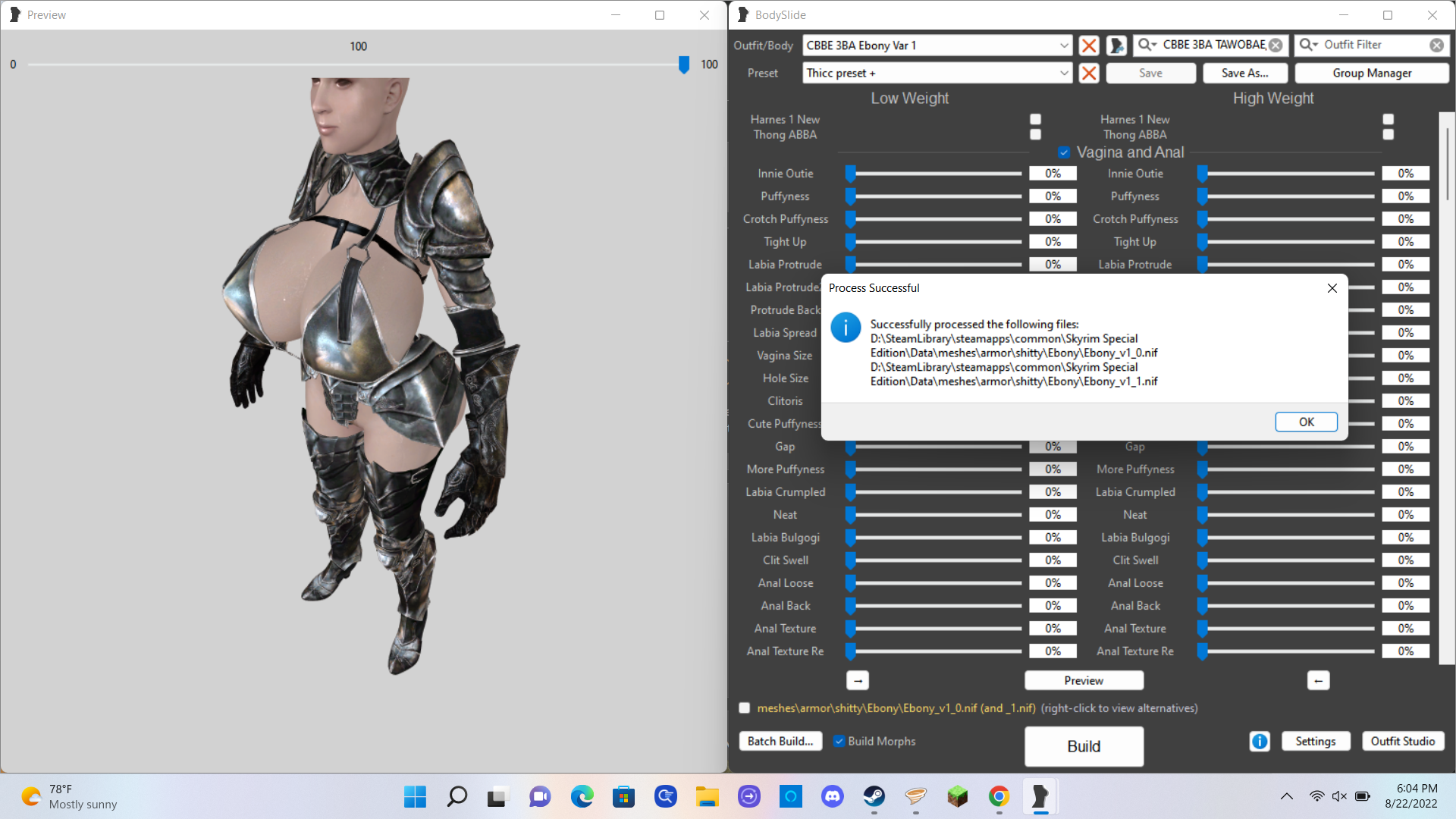Delete the selected outfit with red X

point(1089,45)
